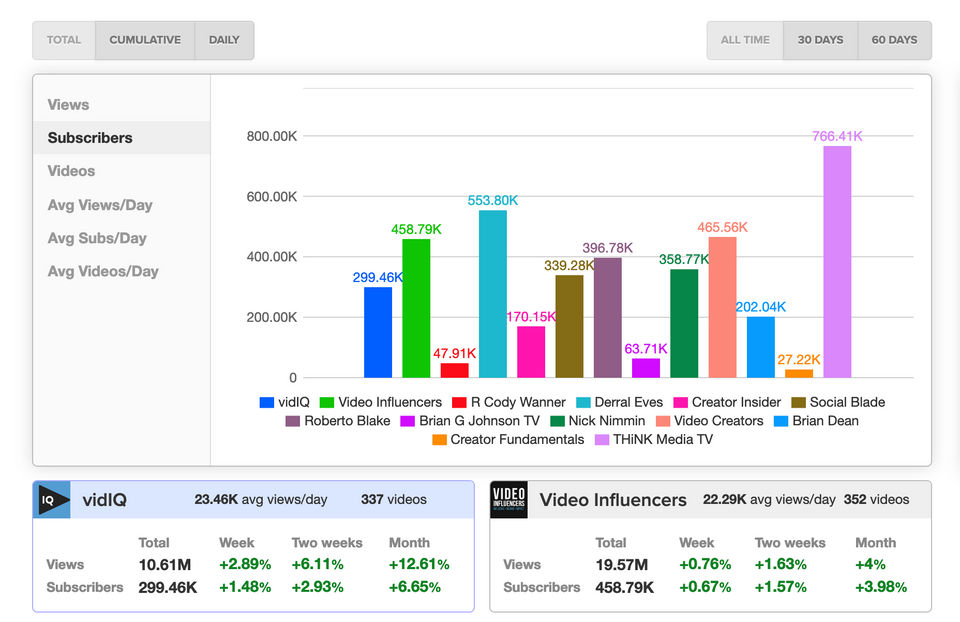The width and height of the screenshot is (960, 622).
Task: Click the 553.80K bar value label
Action: [493, 200]
